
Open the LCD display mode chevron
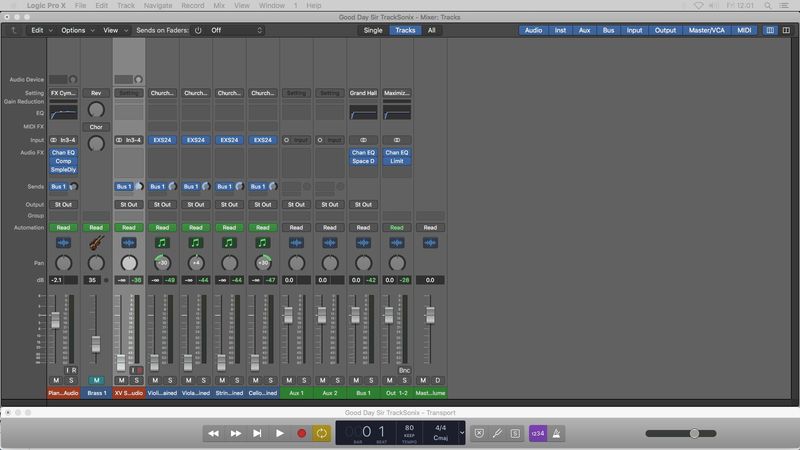[x=462, y=433]
